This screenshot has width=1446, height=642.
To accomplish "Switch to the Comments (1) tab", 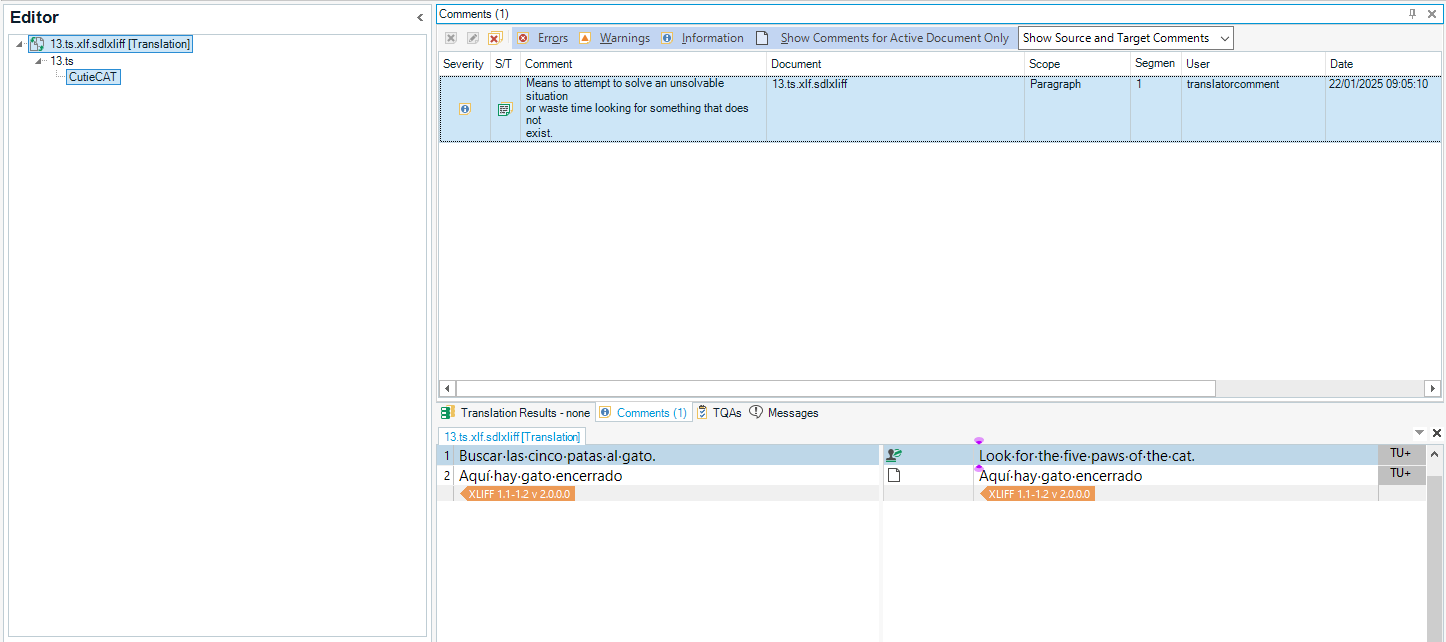I will tap(644, 413).
